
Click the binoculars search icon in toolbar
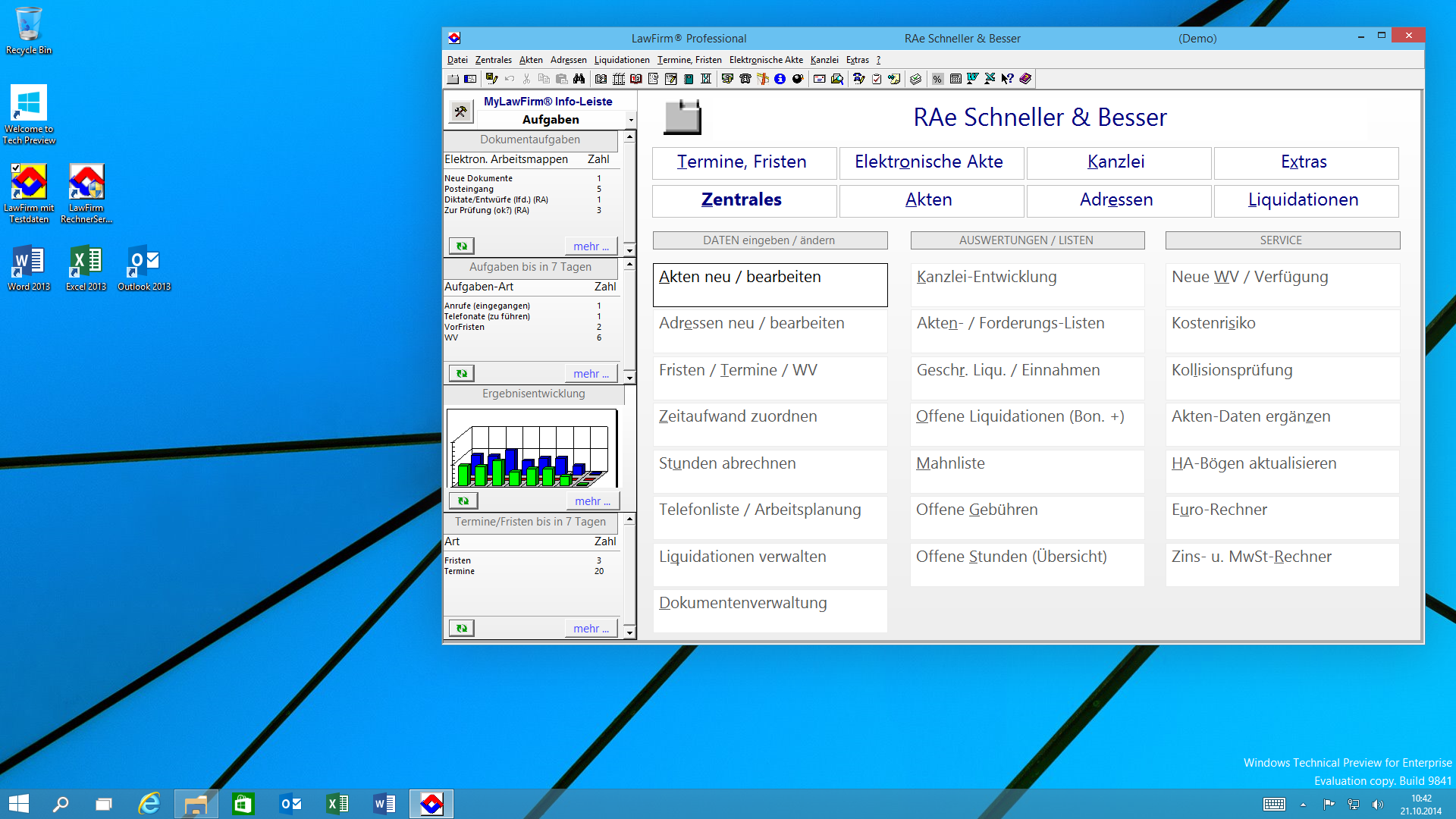click(x=579, y=79)
